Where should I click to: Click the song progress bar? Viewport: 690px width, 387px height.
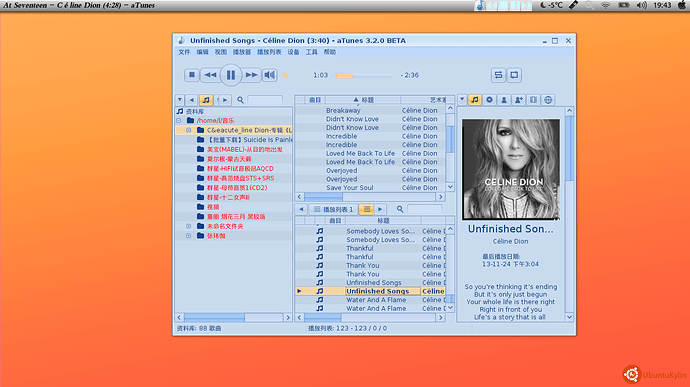tap(363, 76)
